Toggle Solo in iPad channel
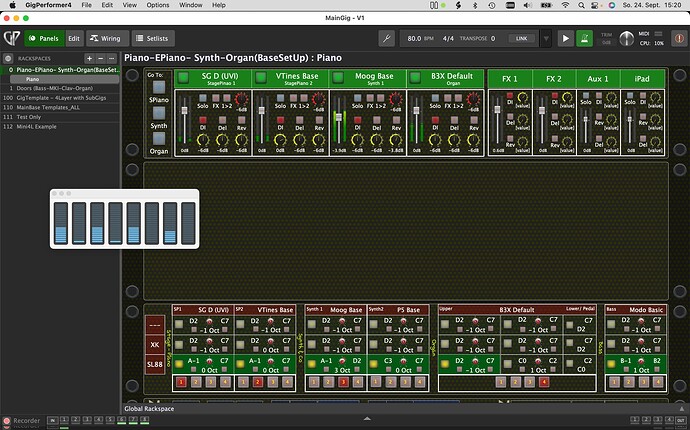This screenshot has width=690, height=430. click(x=630, y=95)
